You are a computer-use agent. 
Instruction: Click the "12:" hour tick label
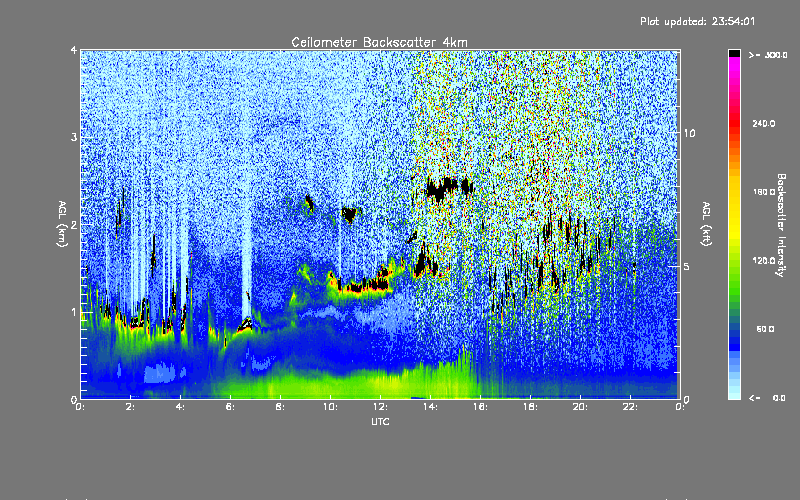(380, 407)
